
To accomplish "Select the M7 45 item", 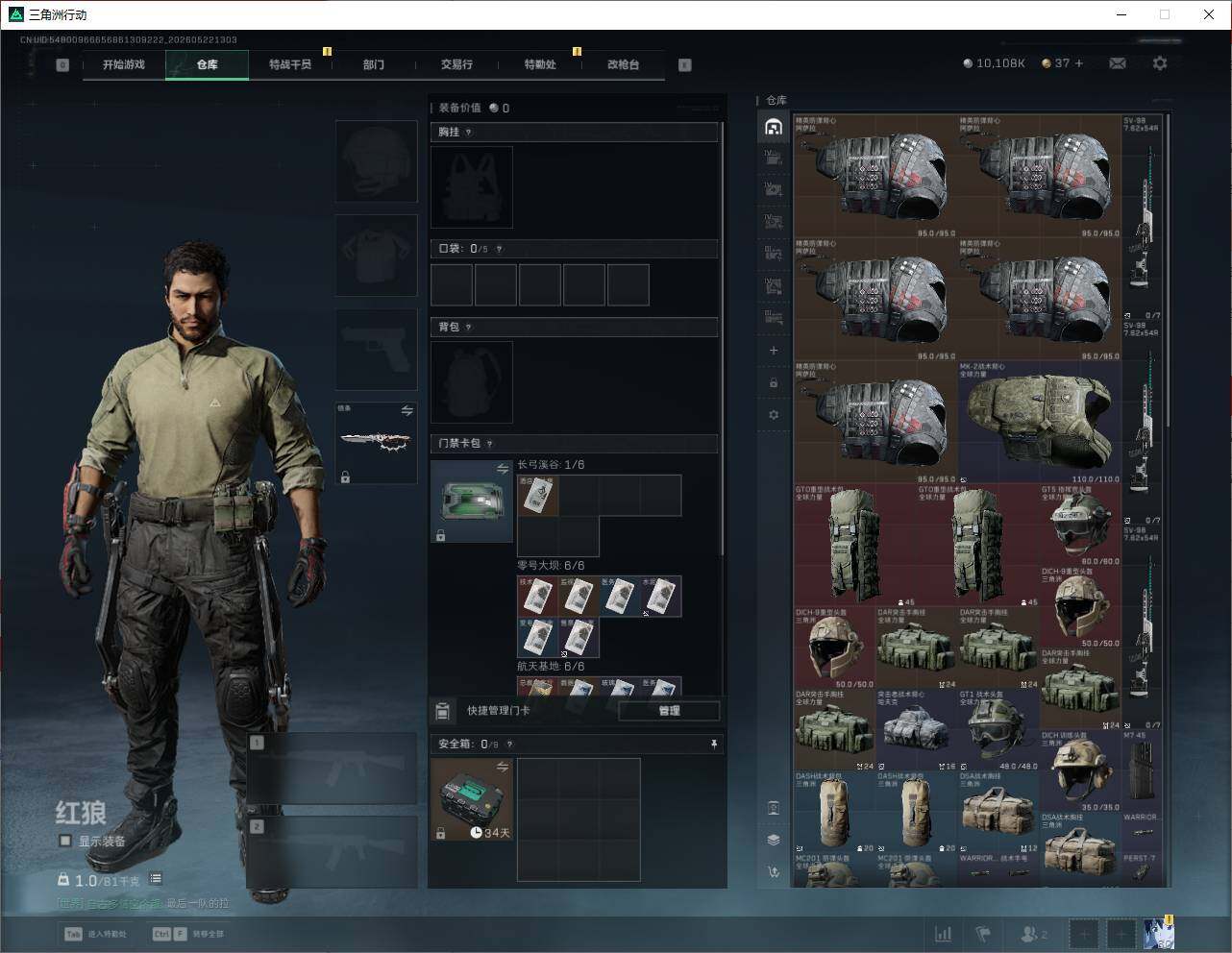I will 1142,770.
